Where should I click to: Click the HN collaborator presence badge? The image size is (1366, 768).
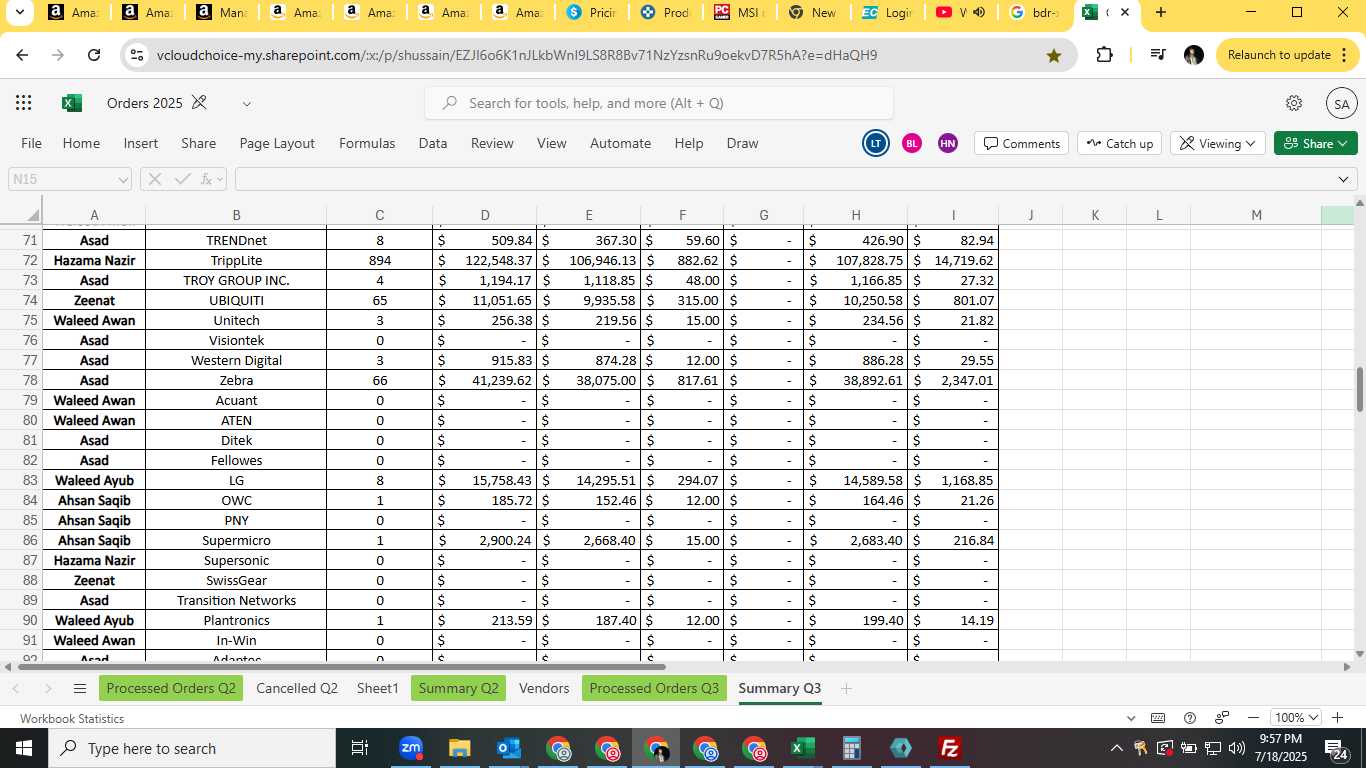(x=948, y=143)
